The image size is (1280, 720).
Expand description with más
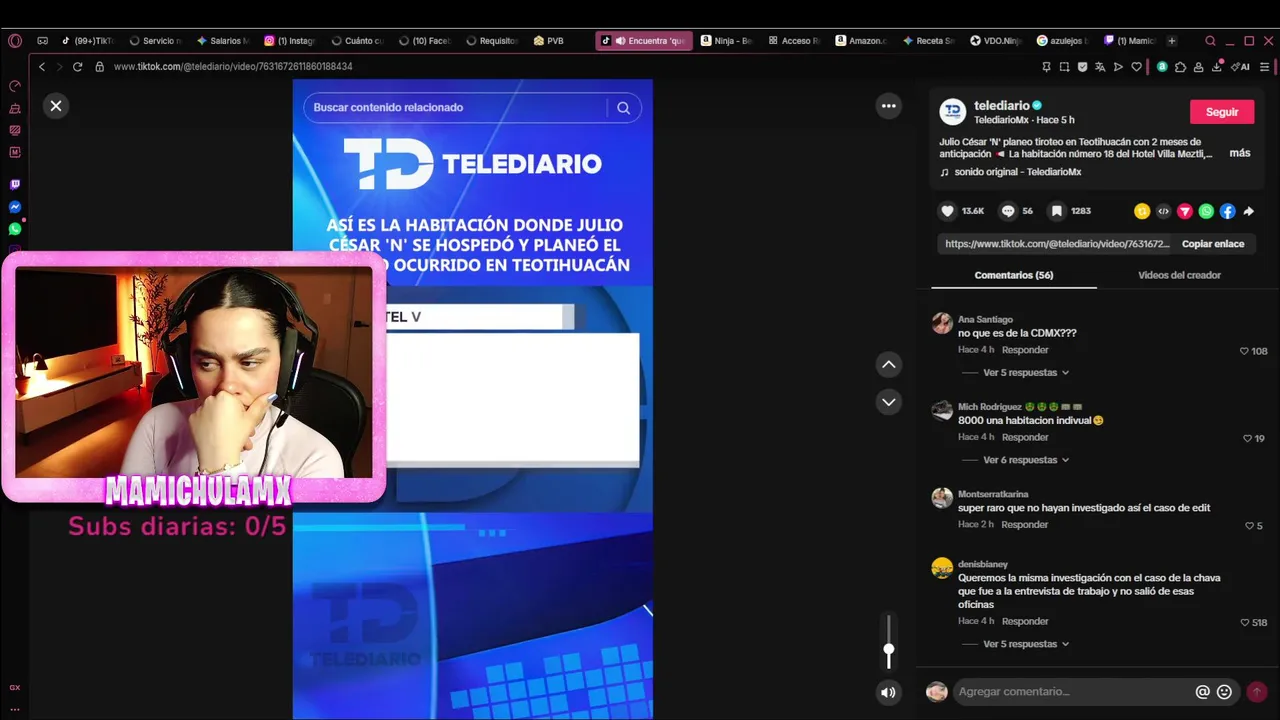(1240, 153)
